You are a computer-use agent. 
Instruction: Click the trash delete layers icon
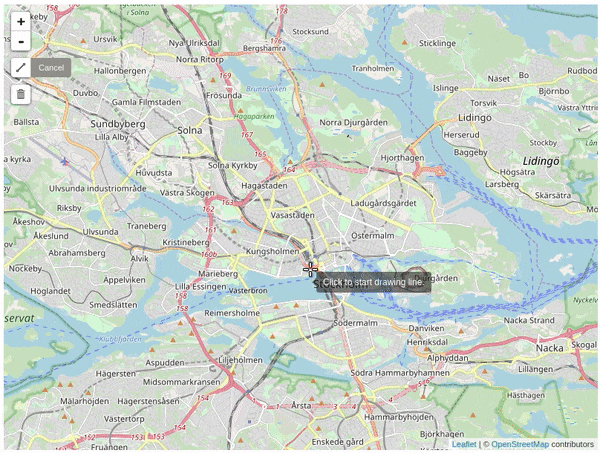pos(21,94)
